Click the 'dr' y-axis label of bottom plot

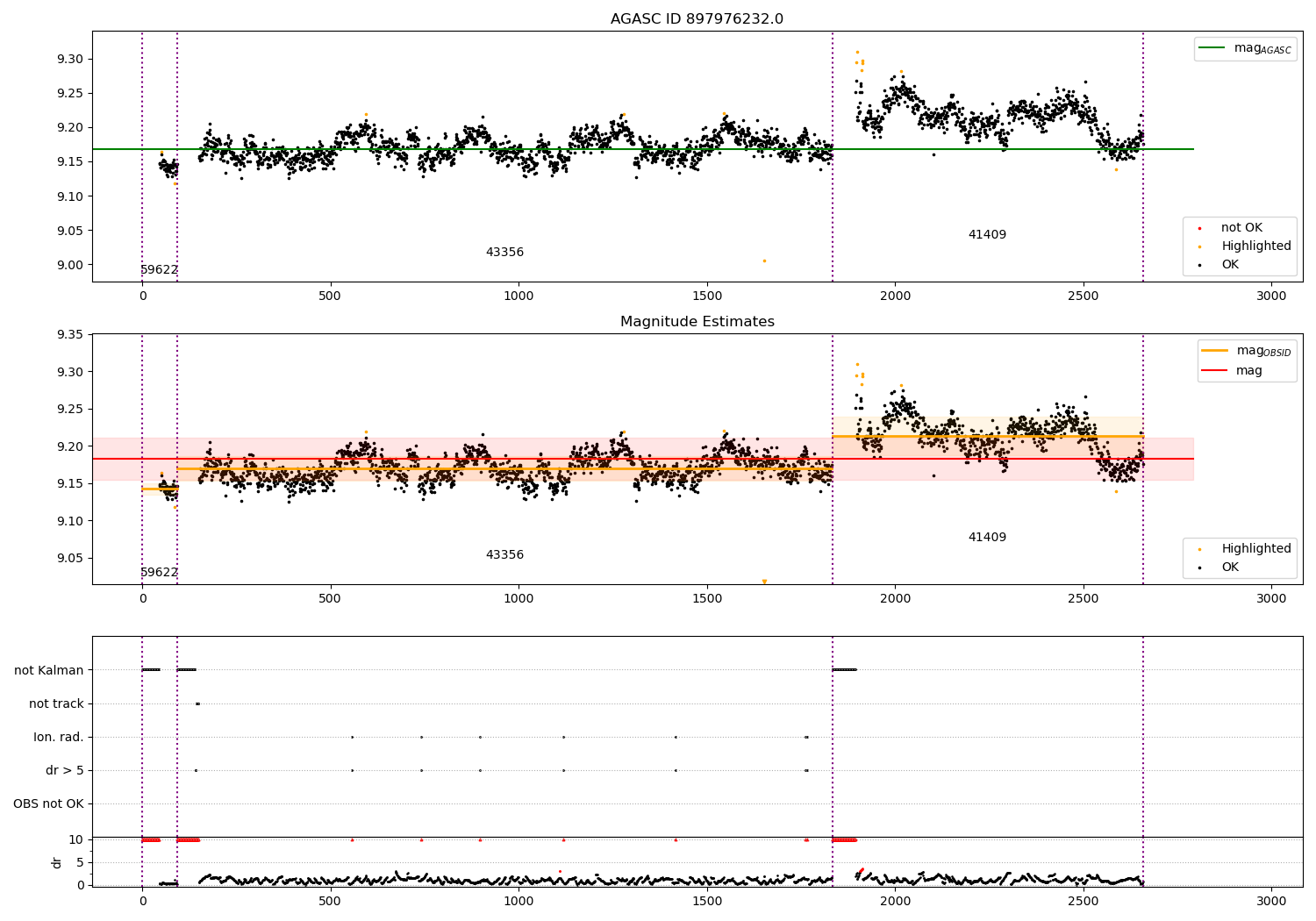coord(57,862)
